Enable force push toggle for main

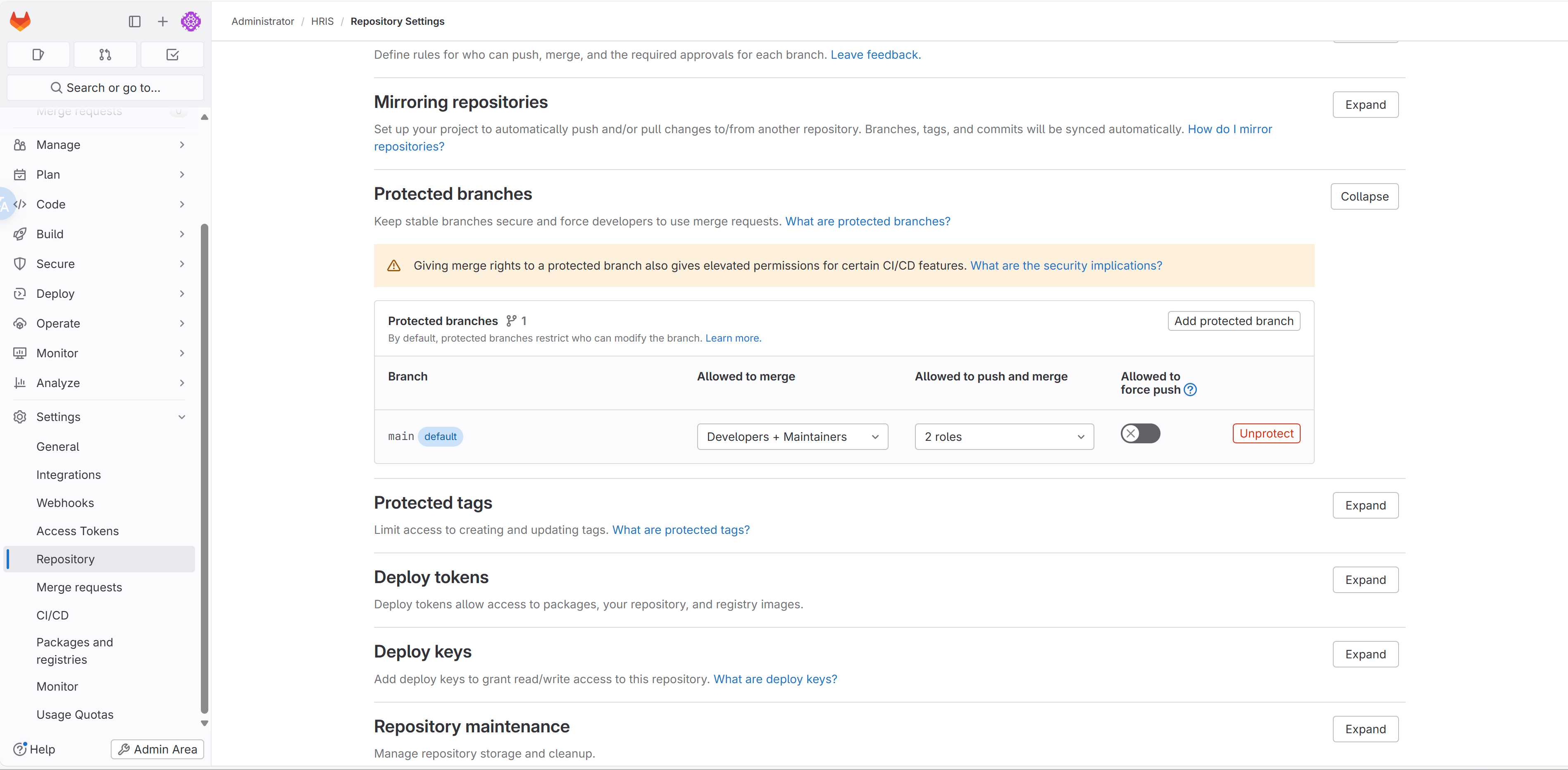click(1140, 434)
